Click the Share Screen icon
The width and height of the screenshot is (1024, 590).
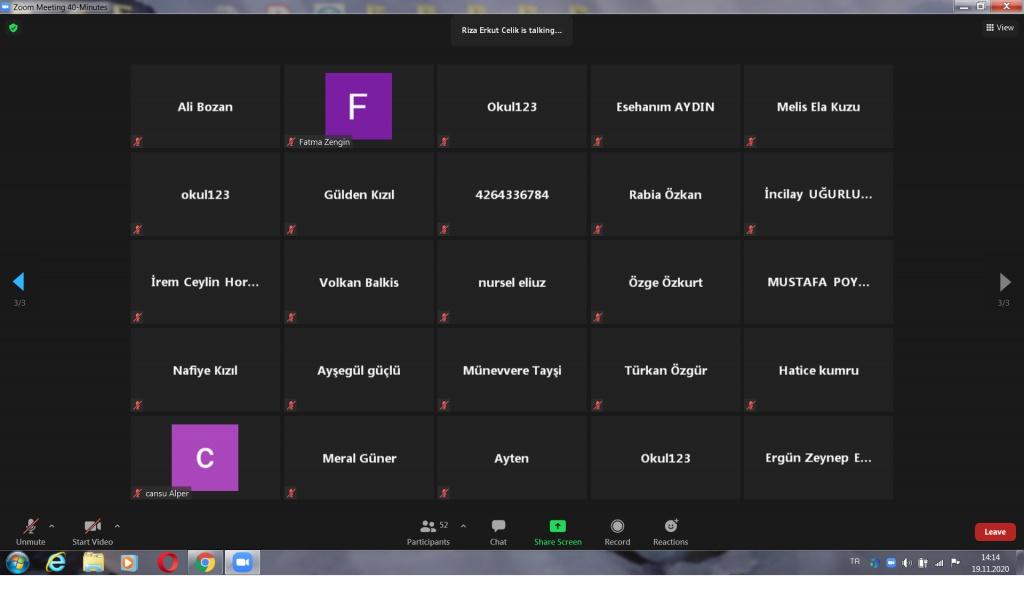(557, 527)
